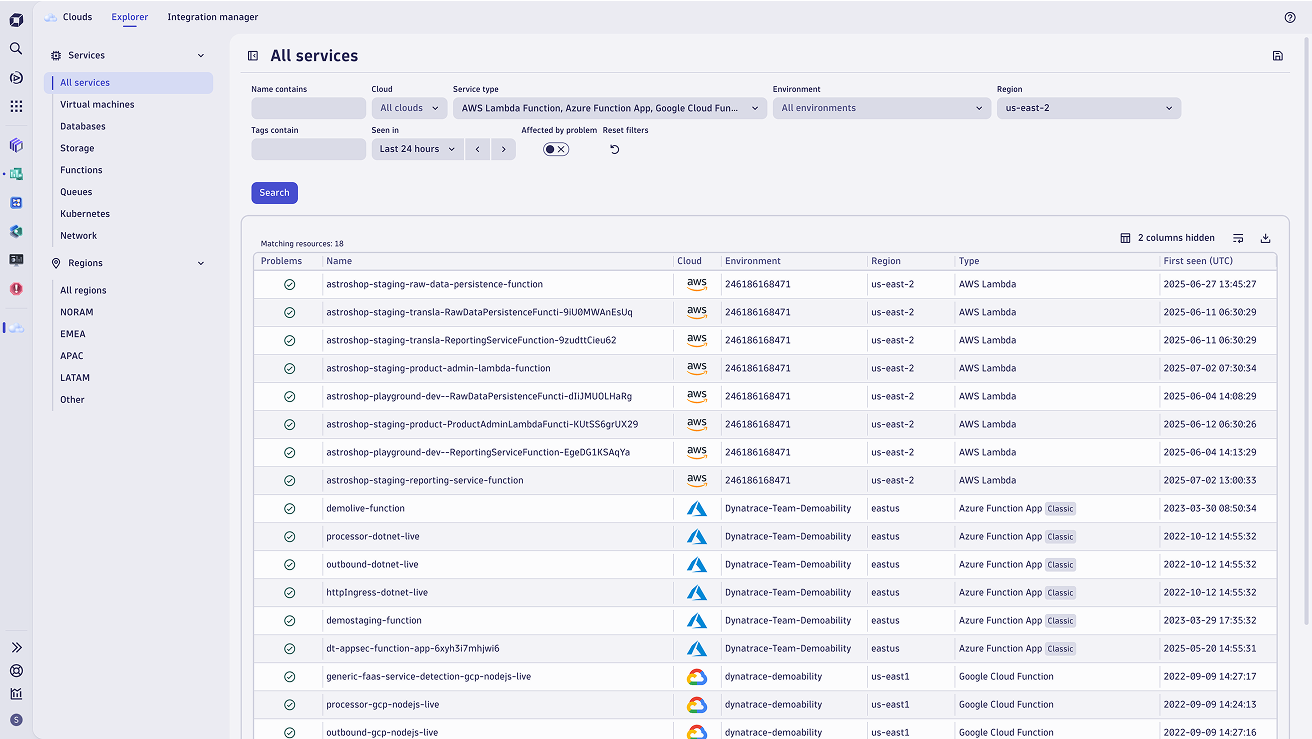1312x739 pixels.
Task: Click the help question mark icon
Action: pos(1289,17)
